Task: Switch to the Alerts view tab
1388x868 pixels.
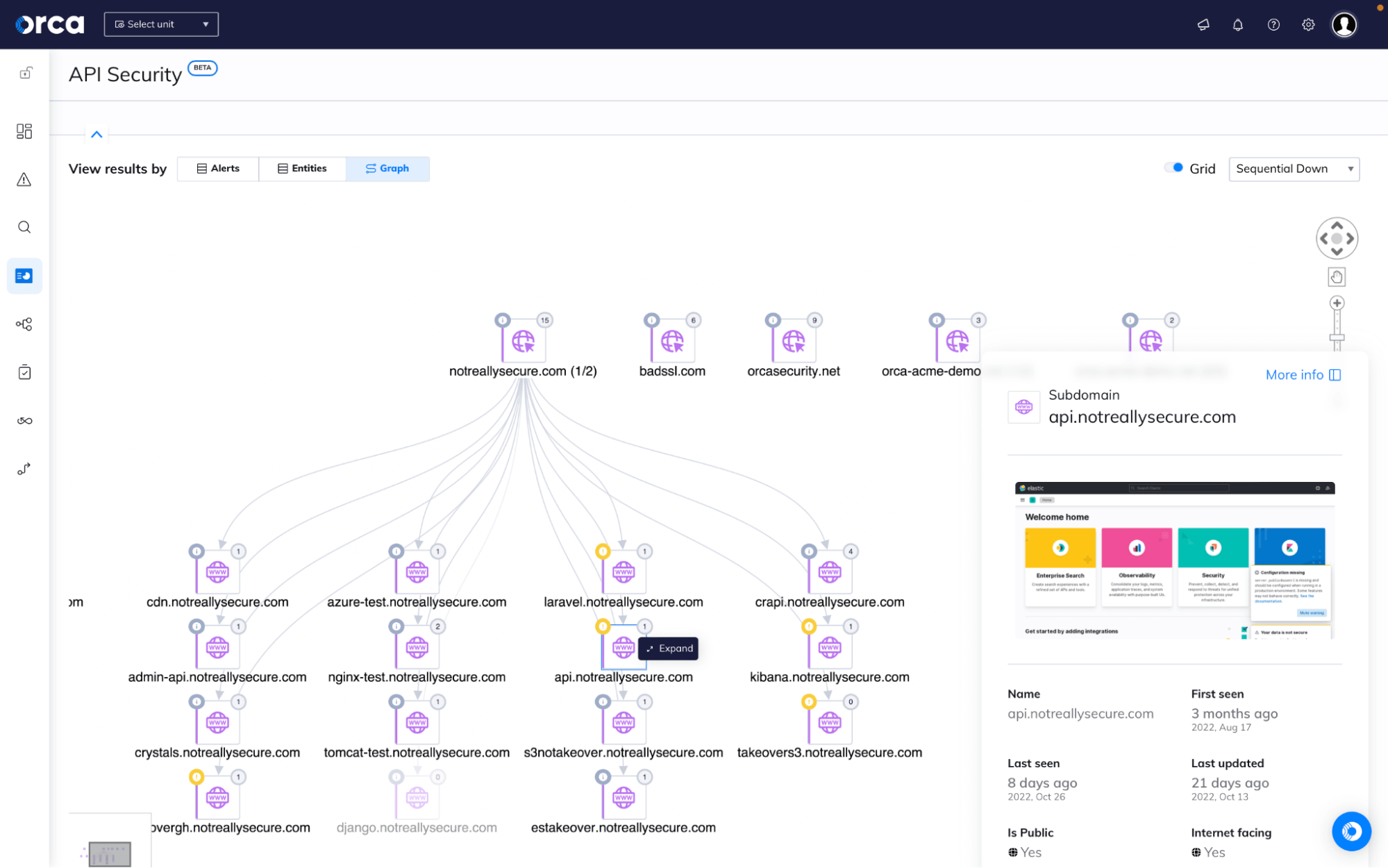Action: (217, 168)
